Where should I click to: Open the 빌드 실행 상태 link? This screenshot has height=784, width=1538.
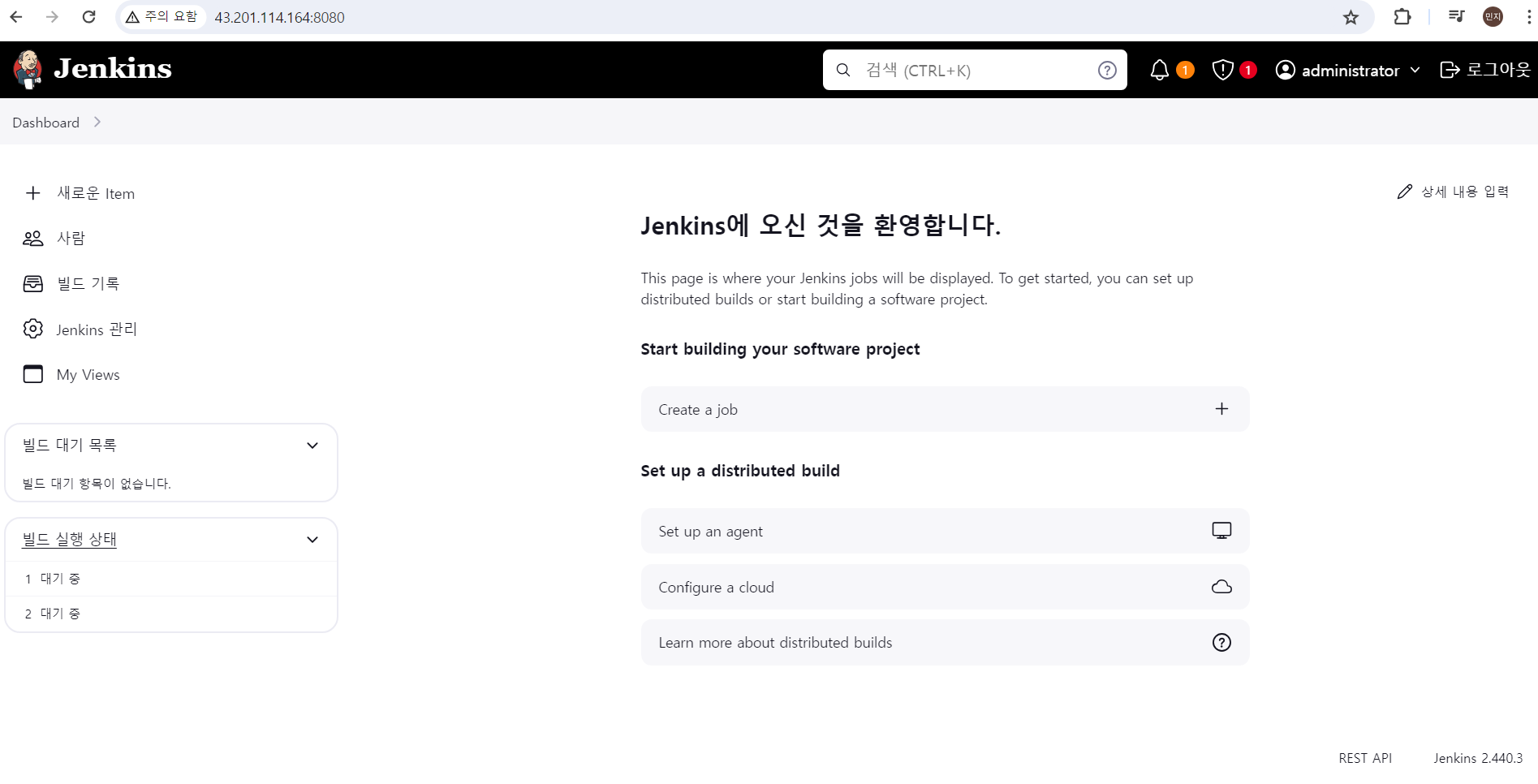pyautogui.click(x=70, y=540)
